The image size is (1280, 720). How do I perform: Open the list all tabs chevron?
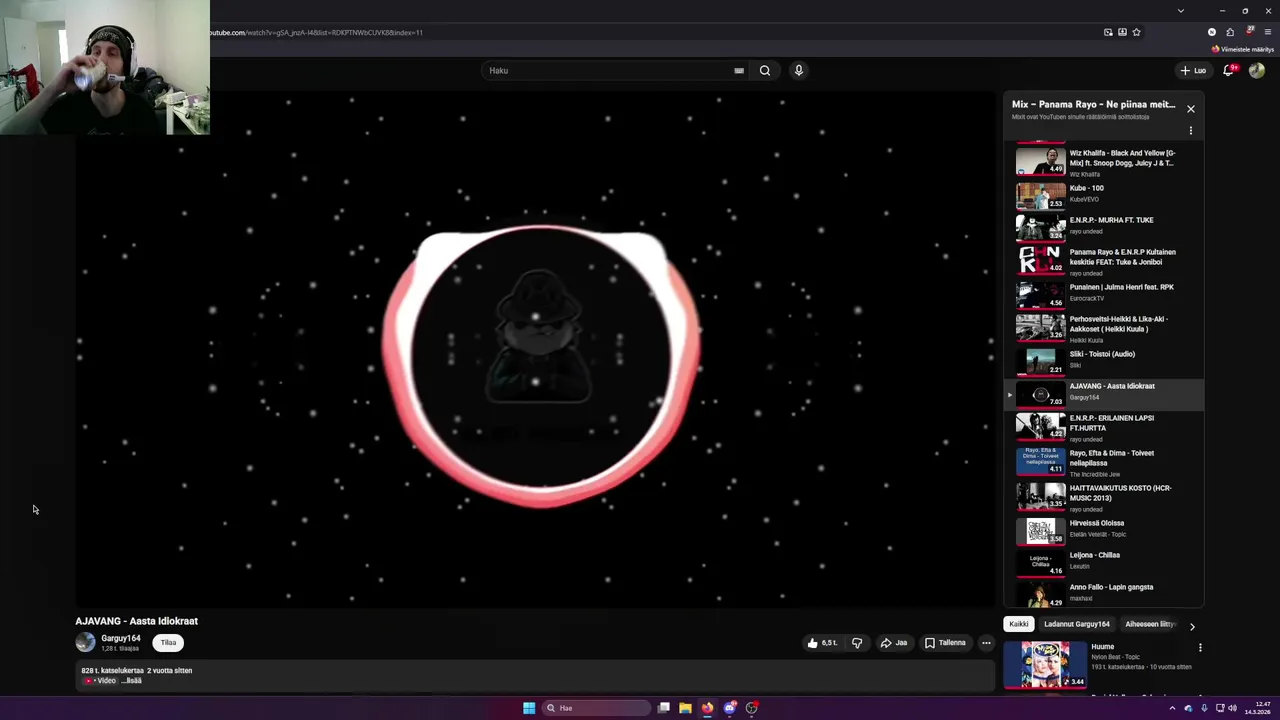tap(1180, 11)
